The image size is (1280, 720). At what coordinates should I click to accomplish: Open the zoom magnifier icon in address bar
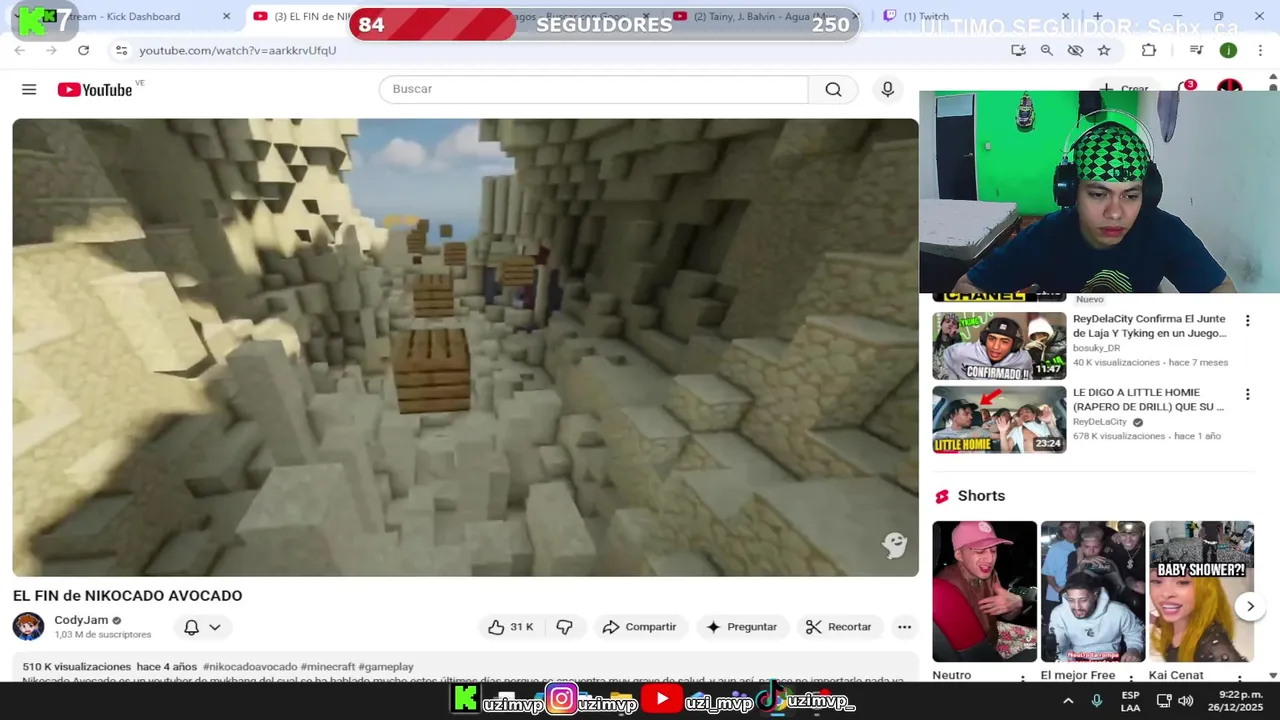pyautogui.click(x=1046, y=50)
